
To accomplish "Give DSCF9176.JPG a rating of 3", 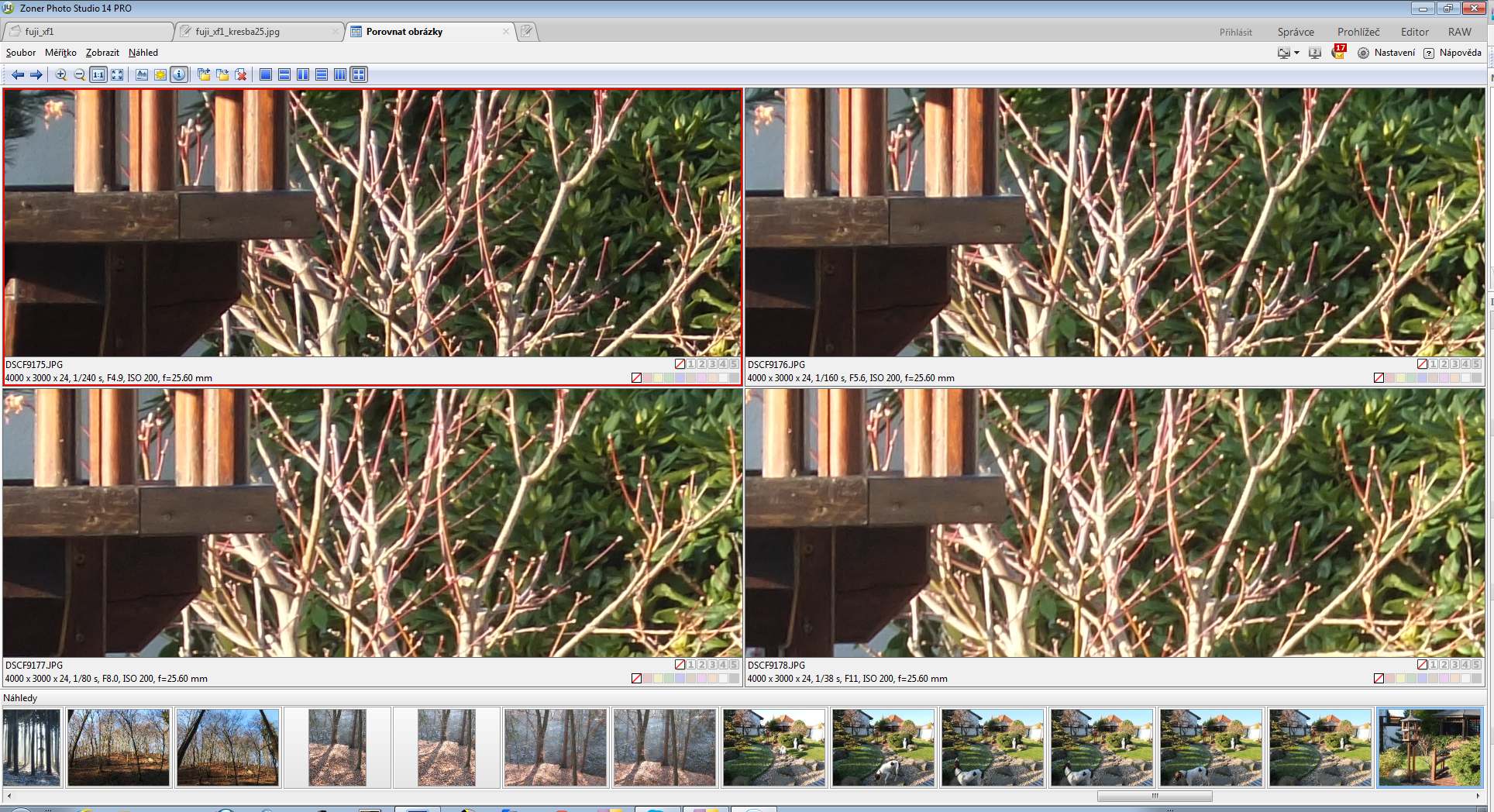I will tap(1454, 364).
